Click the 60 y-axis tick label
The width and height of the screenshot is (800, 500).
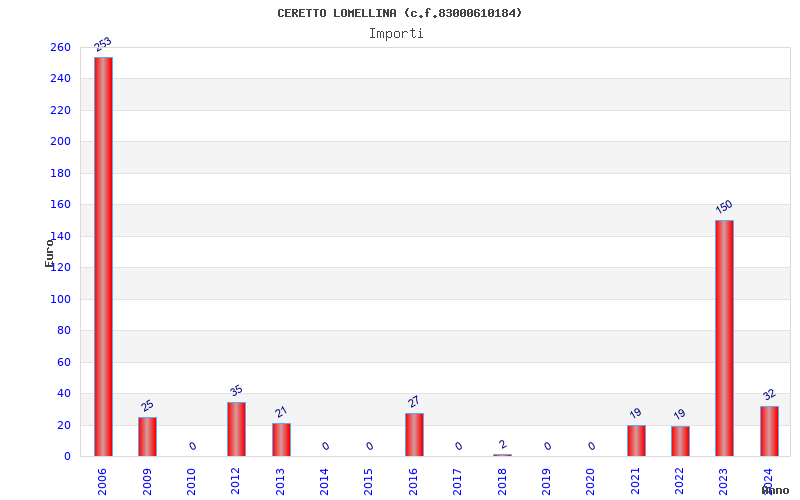click(64, 362)
